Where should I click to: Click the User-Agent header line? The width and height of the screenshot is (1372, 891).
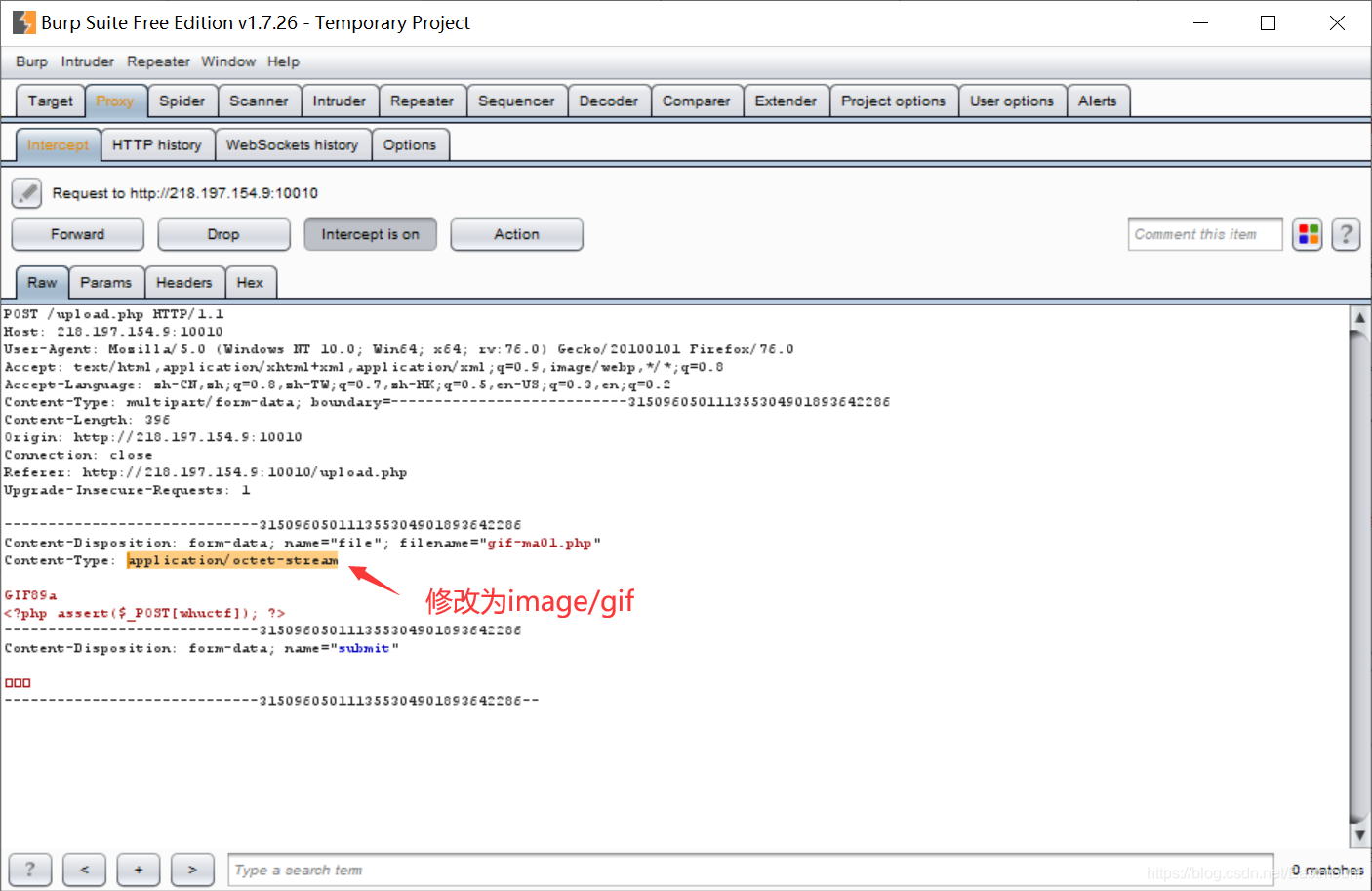399,349
